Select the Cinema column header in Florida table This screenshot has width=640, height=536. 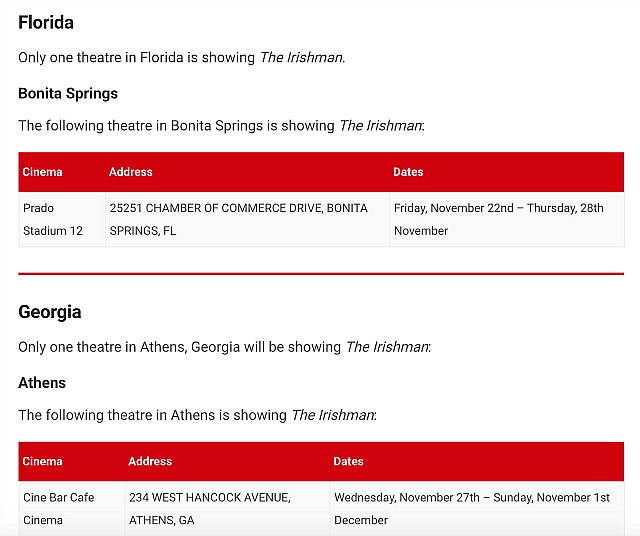tap(42, 172)
